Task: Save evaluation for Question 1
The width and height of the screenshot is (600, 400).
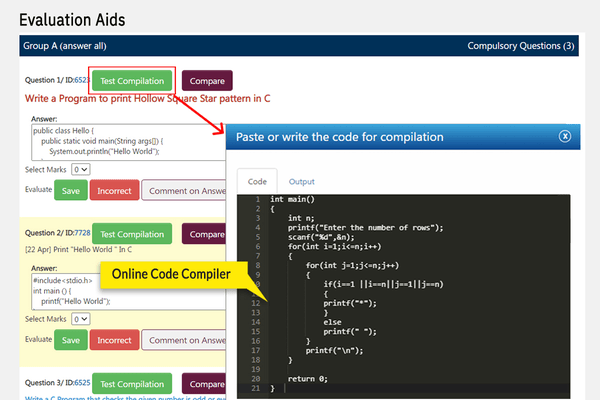Action: pos(70,190)
